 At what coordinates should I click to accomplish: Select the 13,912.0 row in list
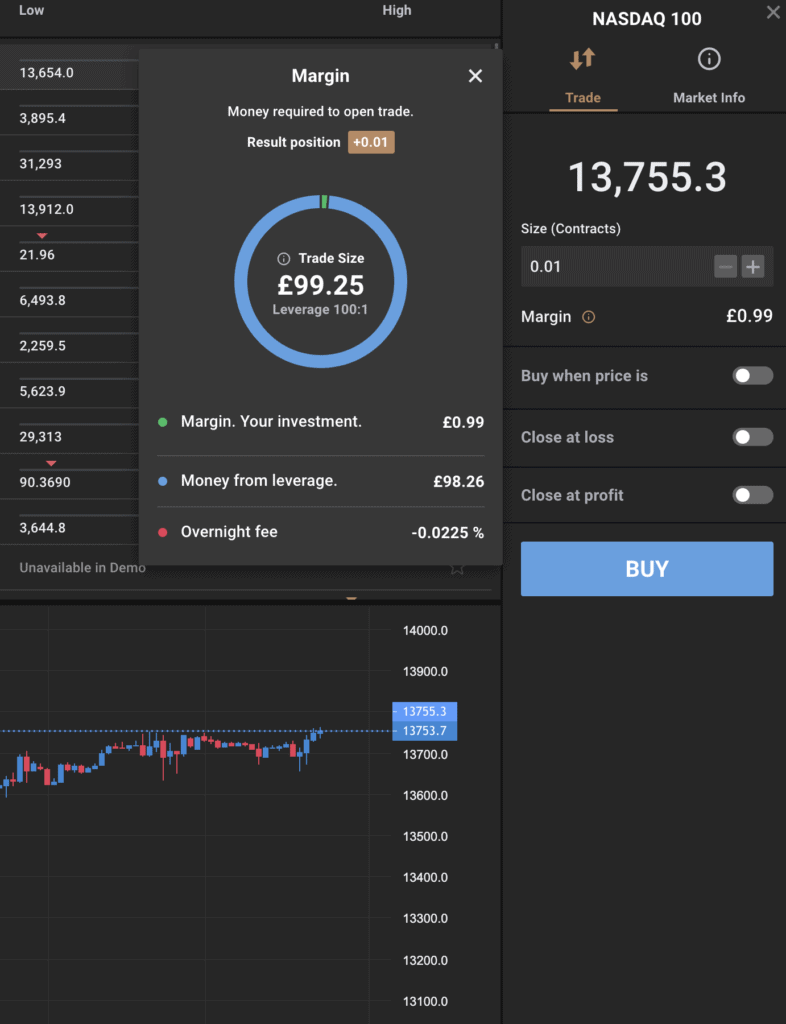[x=69, y=210]
